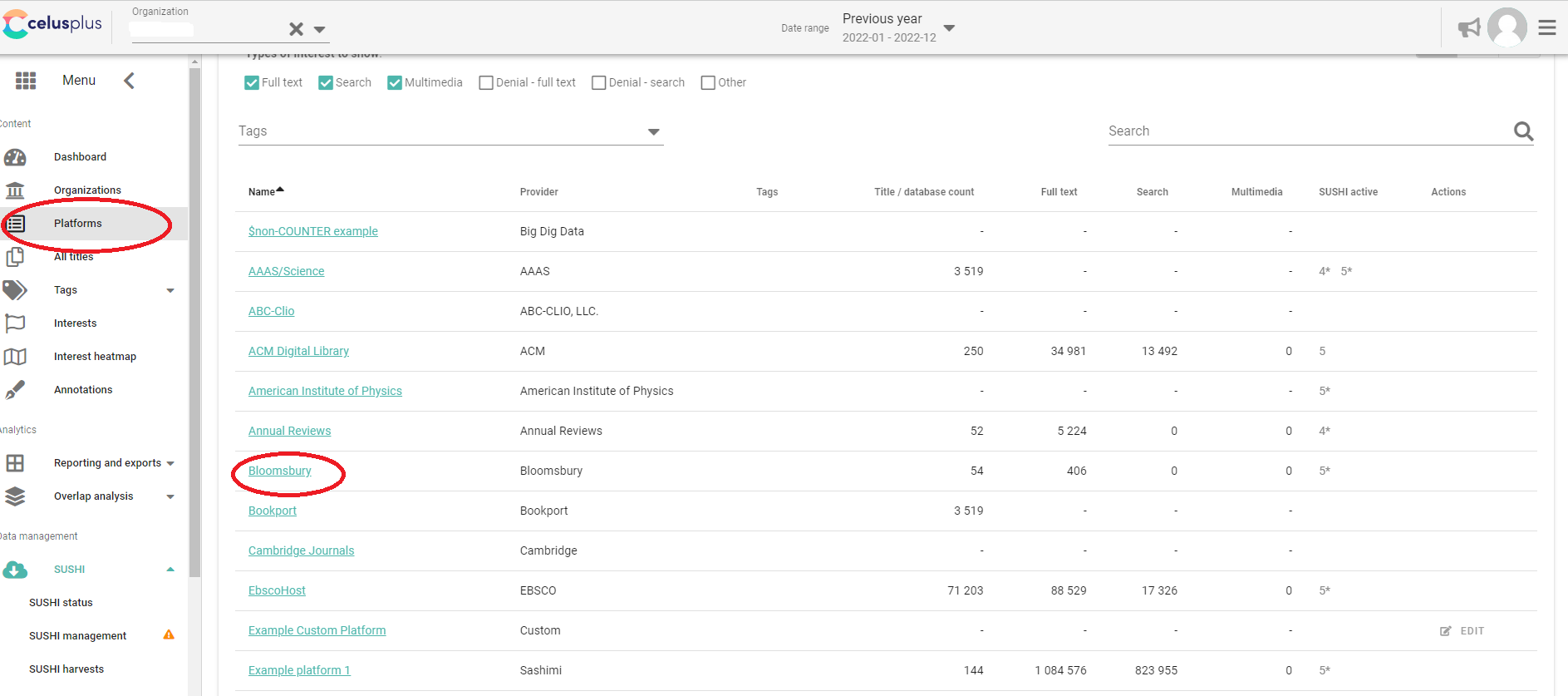Collapse the menu with the left chevron
The image size is (1568, 696).
(129, 80)
